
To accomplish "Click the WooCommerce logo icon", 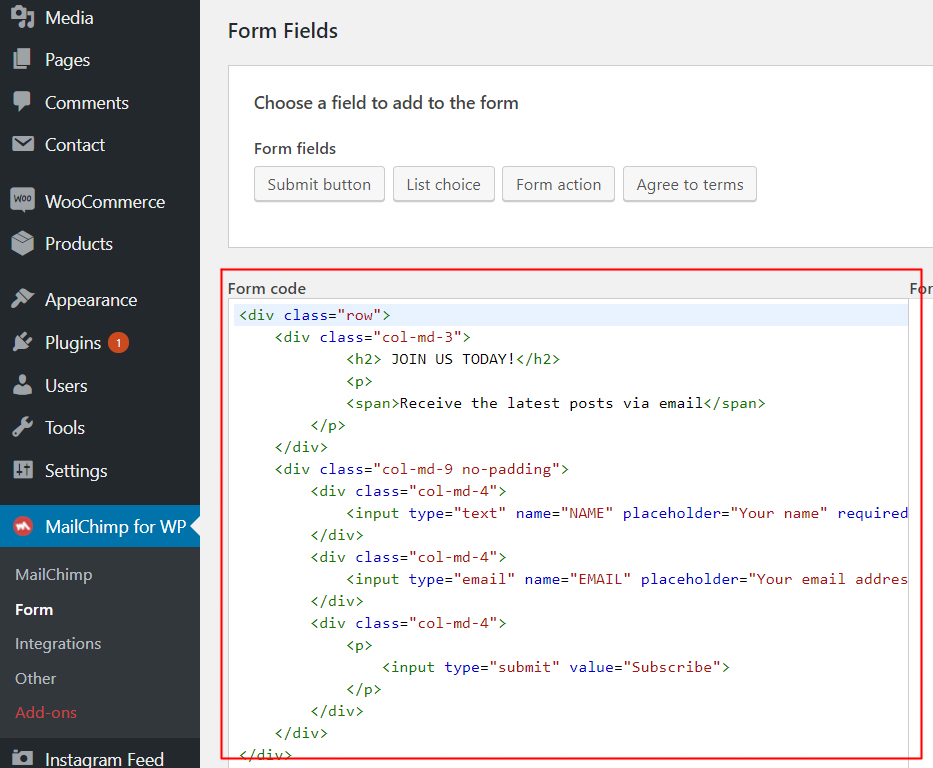I will pyautogui.click(x=22, y=201).
